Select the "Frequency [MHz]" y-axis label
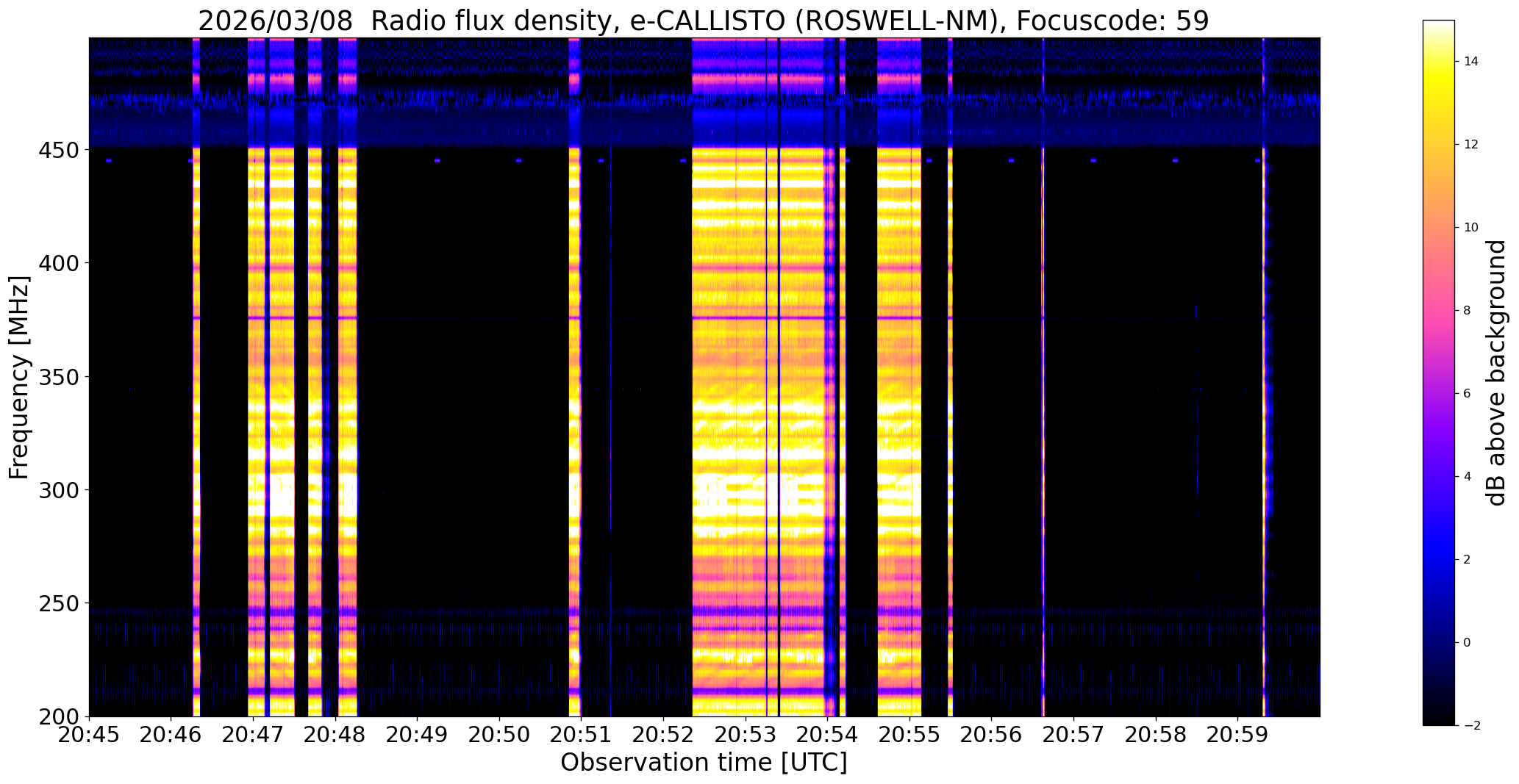This screenshot has height=784, width=1519. [19, 377]
